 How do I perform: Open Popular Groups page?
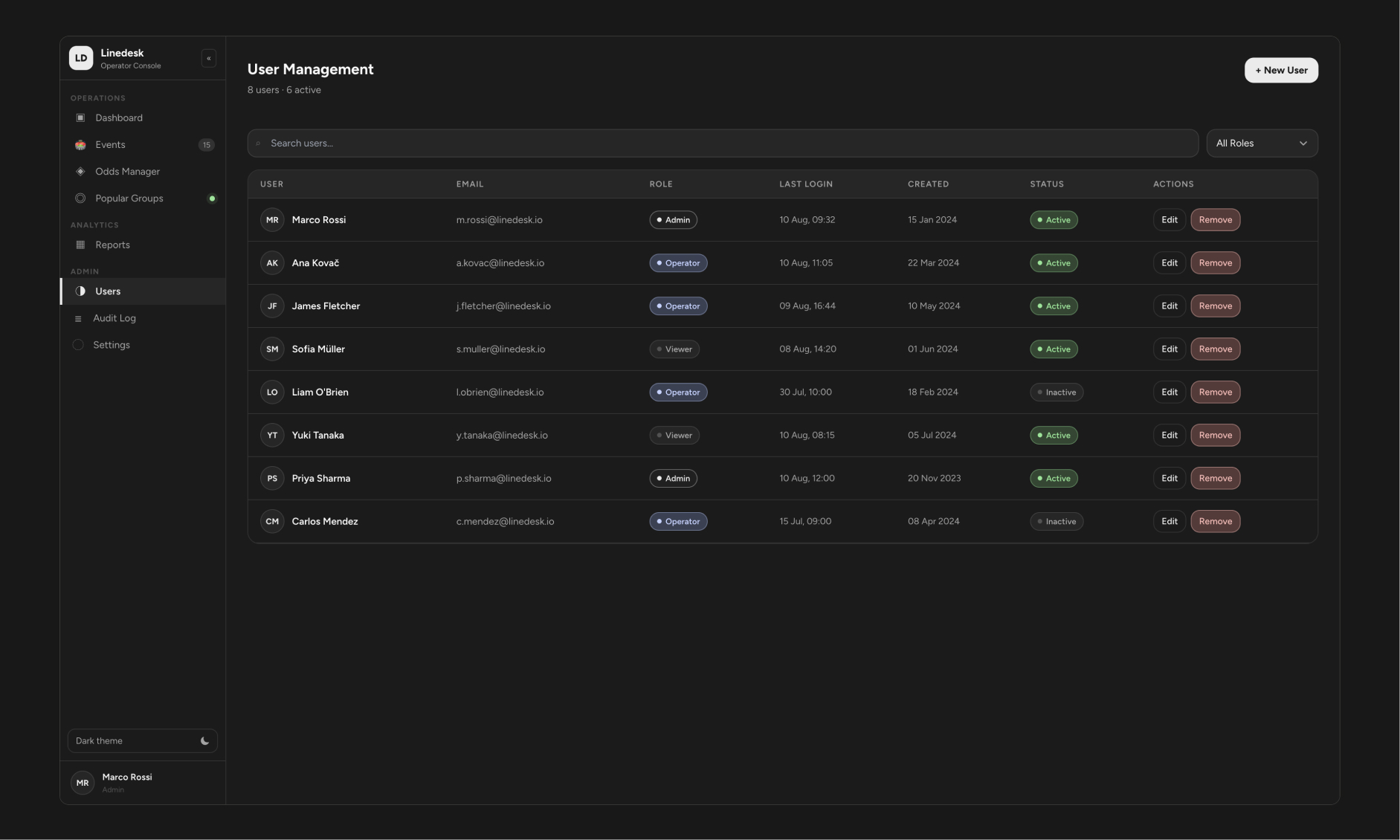(x=143, y=198)
